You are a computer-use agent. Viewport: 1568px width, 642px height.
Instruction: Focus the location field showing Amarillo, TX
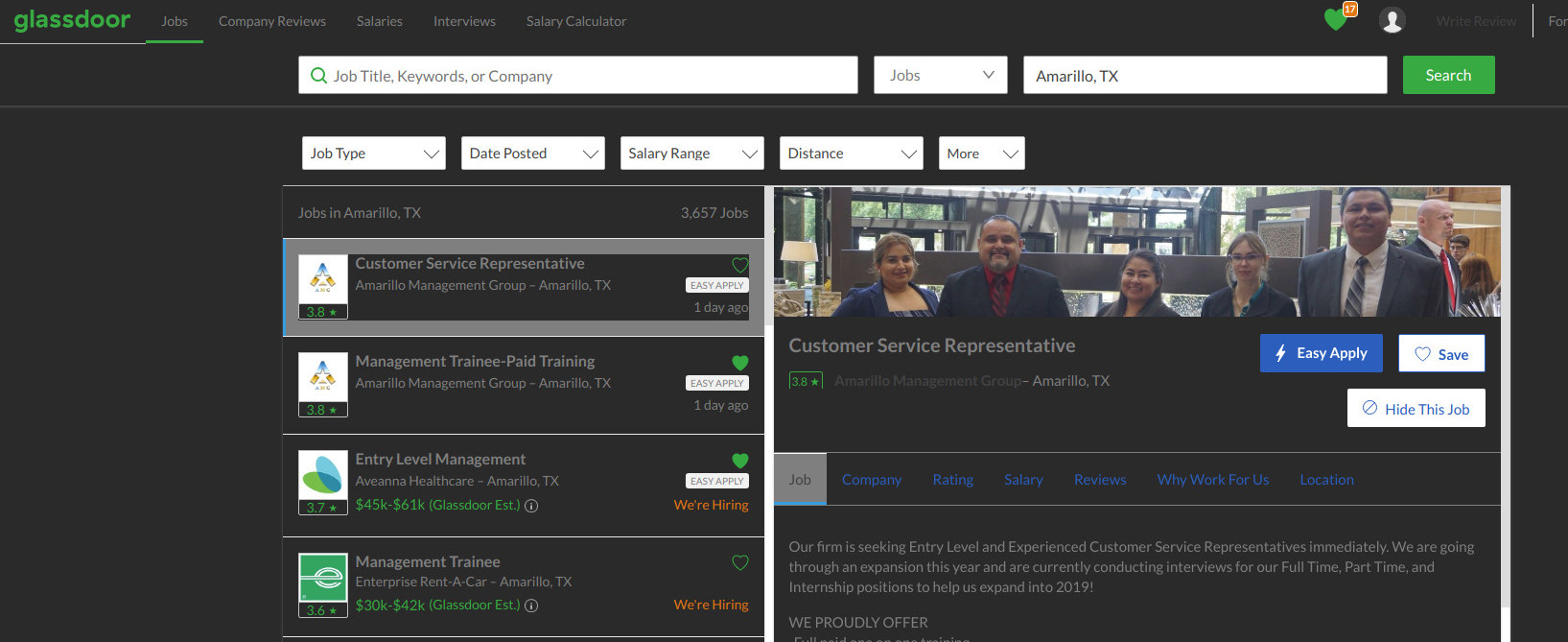(x=1205, y=75)
